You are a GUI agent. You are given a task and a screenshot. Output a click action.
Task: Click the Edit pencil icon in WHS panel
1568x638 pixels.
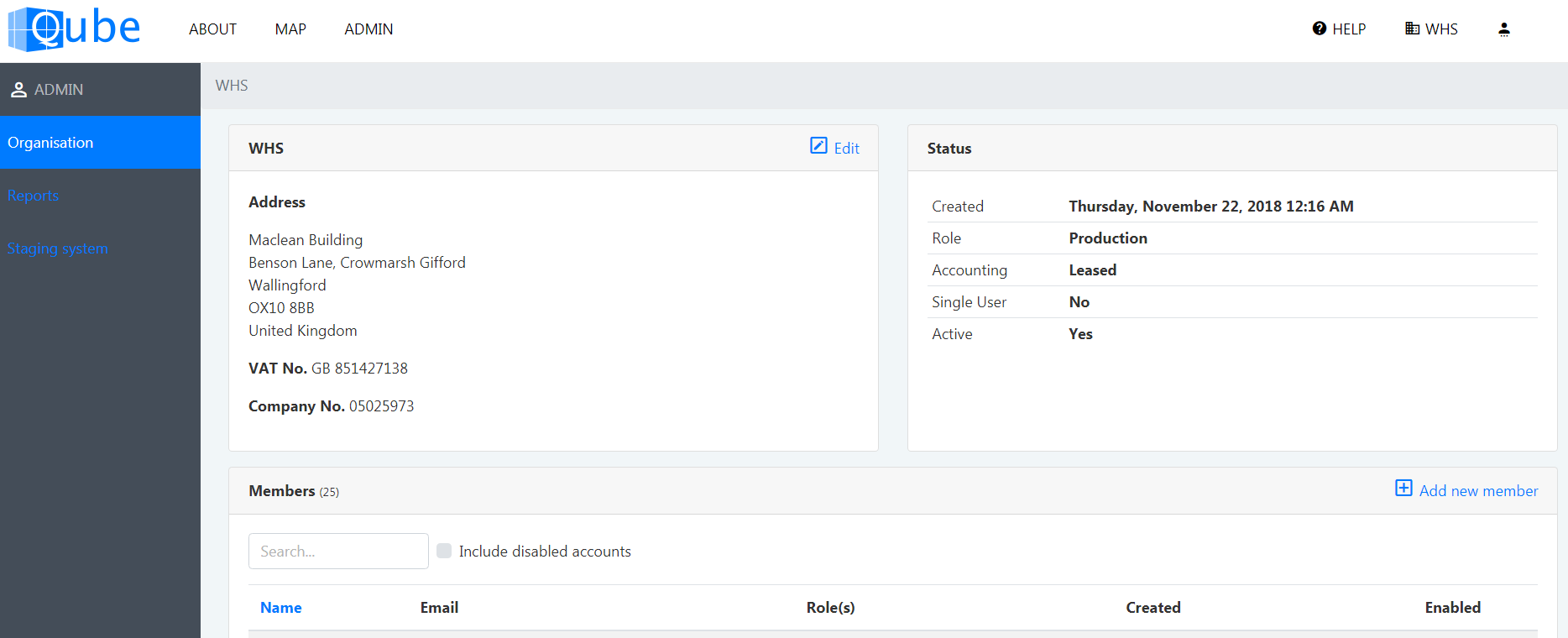tap(818, 146)
